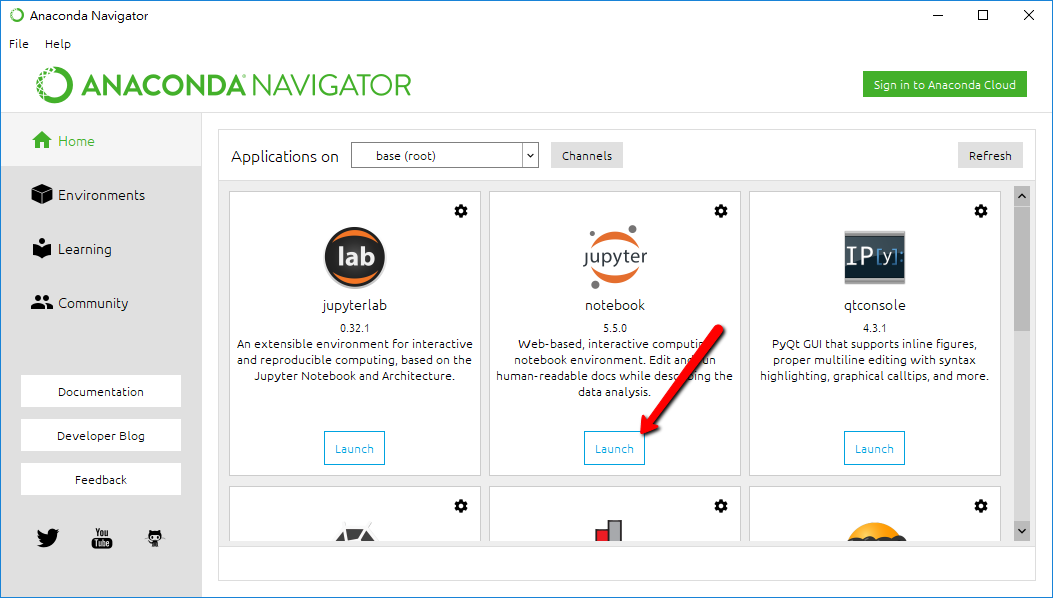Open the Feedback button
Image resolution: width=1053 pixels, height=598 pixels.
[x=101, y=479]
